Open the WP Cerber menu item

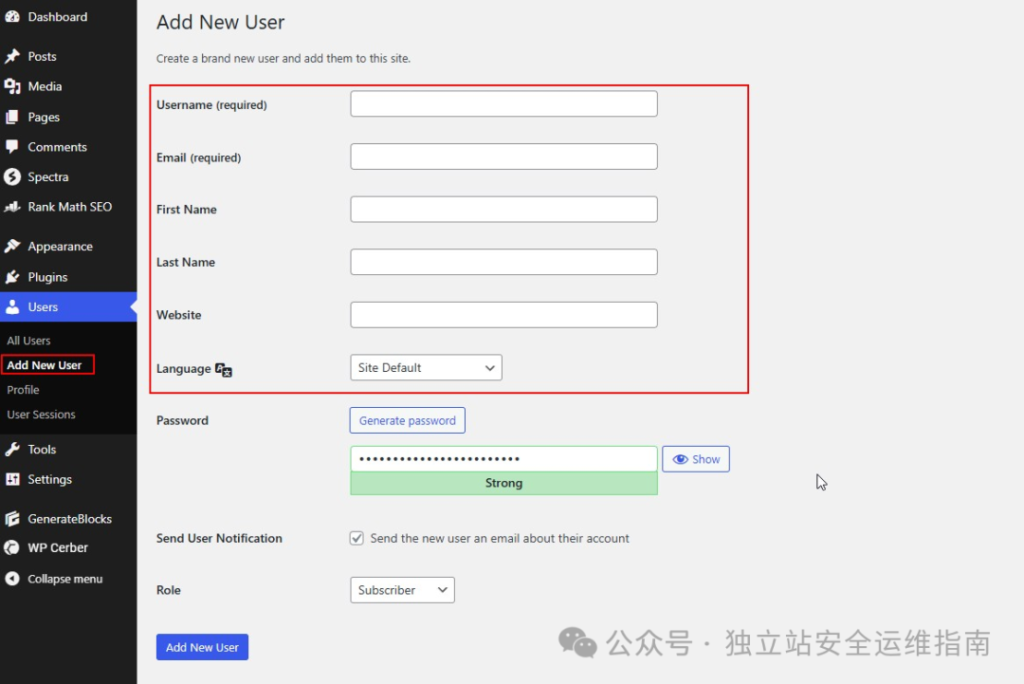click(x=69, y=547)
